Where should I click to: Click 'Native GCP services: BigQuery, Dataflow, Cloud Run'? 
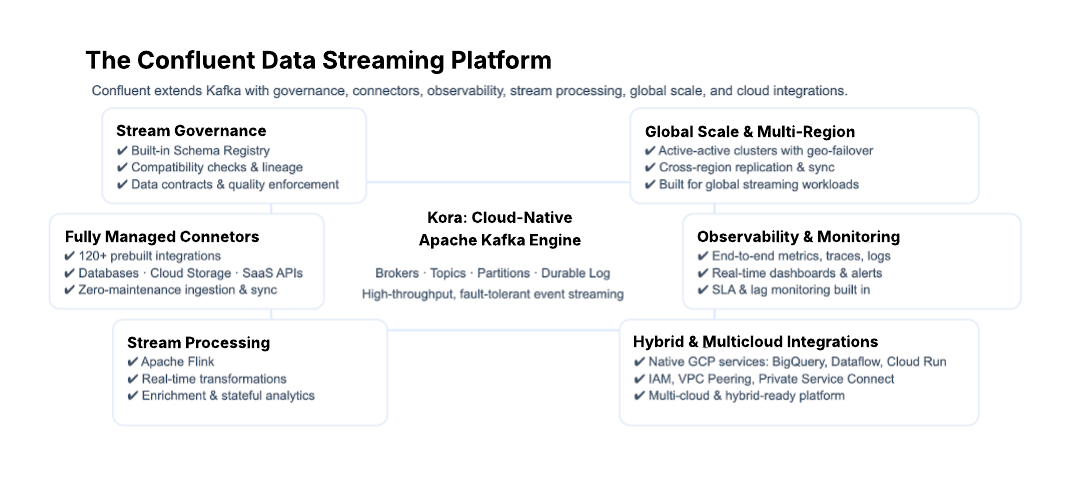[798, 362]
